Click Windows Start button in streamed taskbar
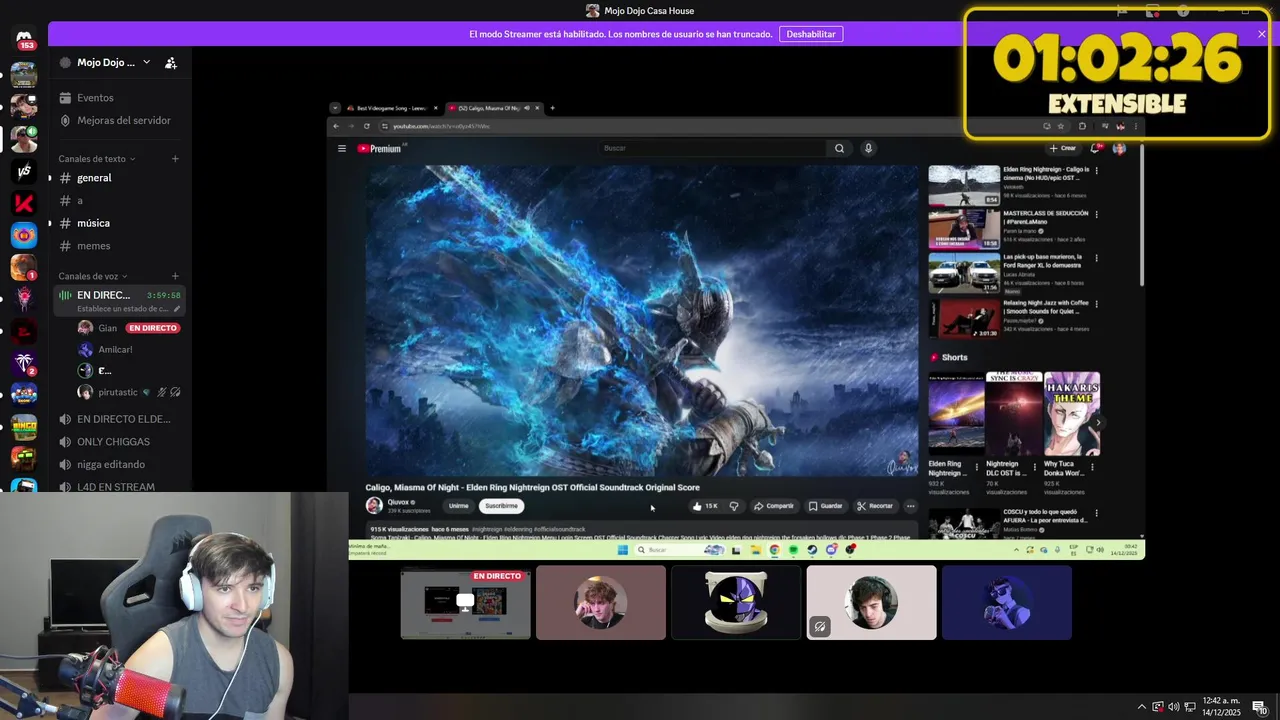This screenshot has height=720, width=1280. click(622, 549)
